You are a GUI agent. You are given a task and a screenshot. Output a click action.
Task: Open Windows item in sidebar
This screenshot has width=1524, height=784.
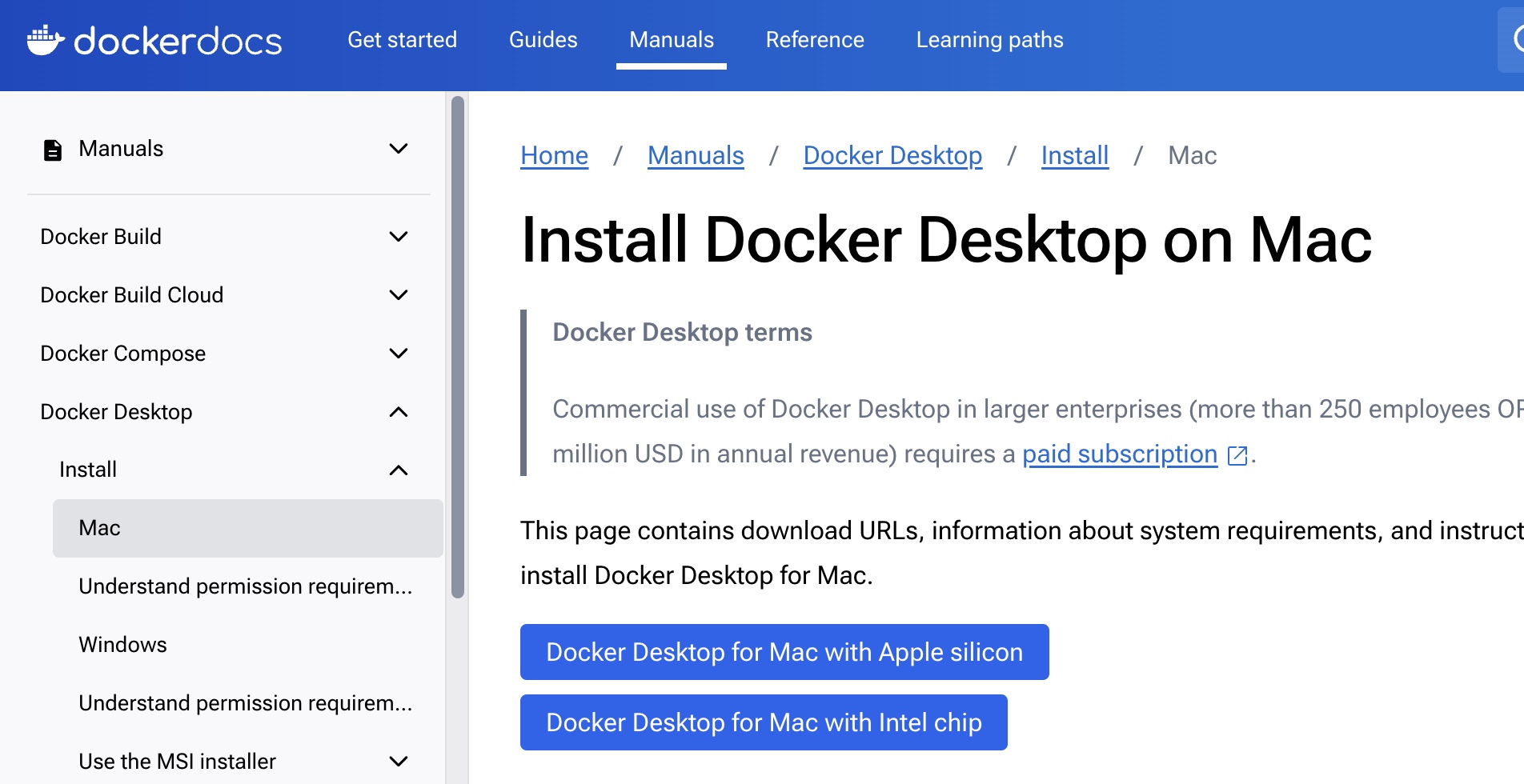point(123,645)
